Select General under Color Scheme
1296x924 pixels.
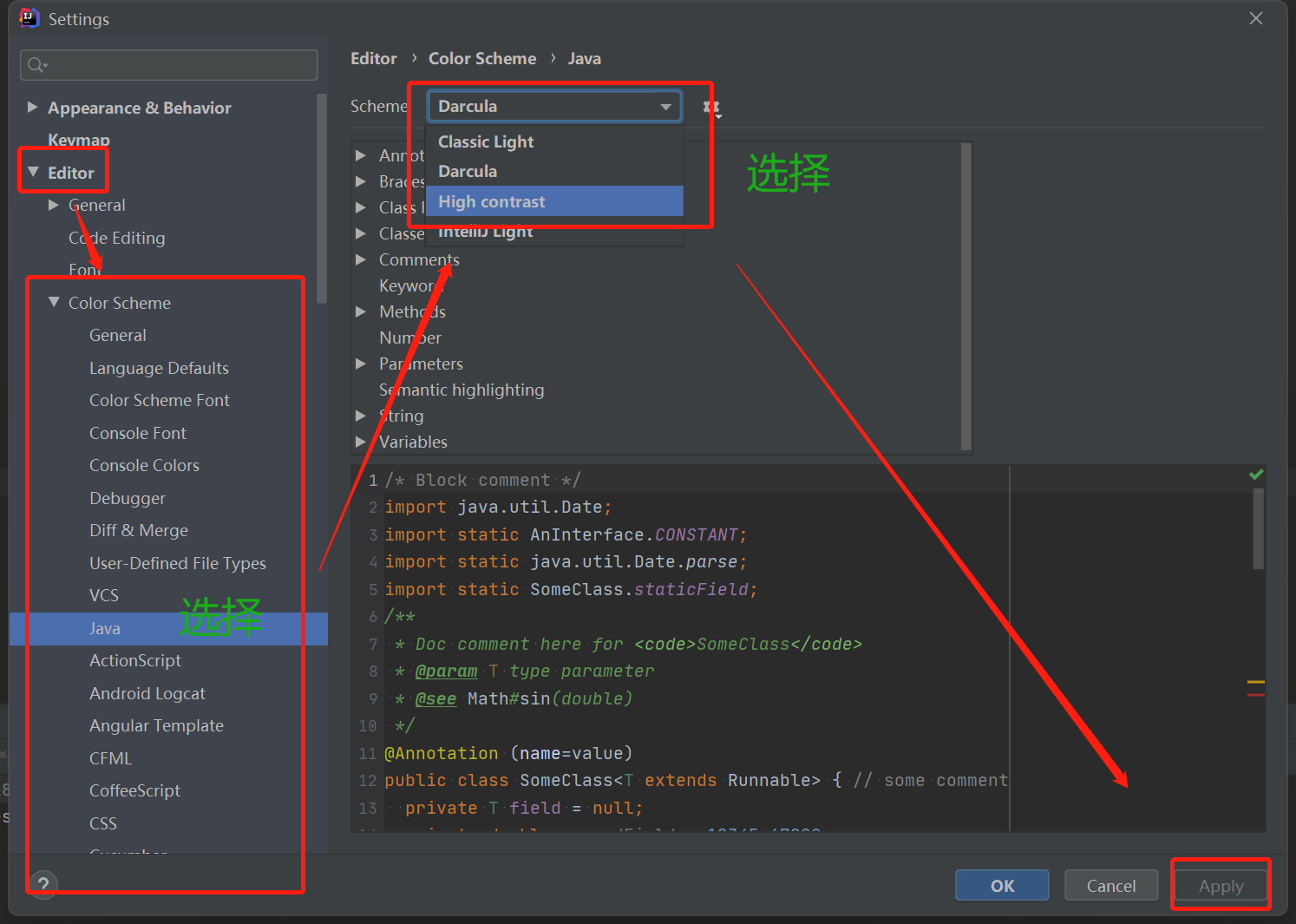click(x=117, y=335)
